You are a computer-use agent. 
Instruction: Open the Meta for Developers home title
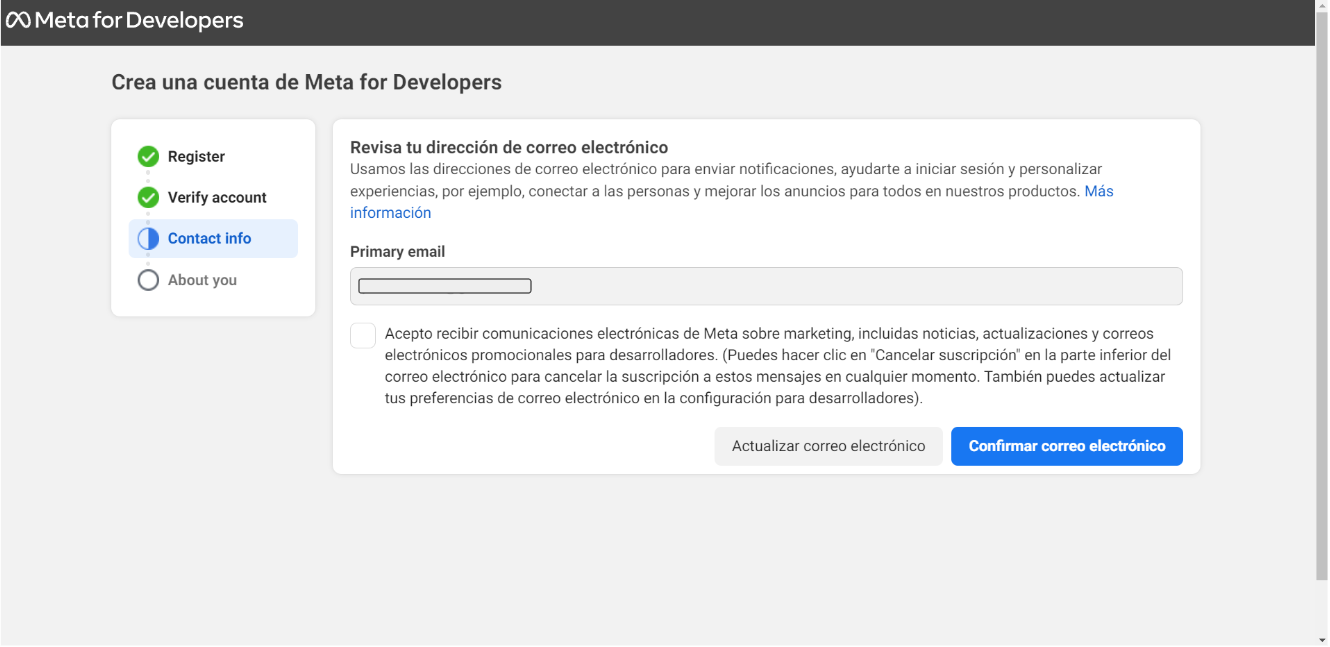(x=138, y=20)
